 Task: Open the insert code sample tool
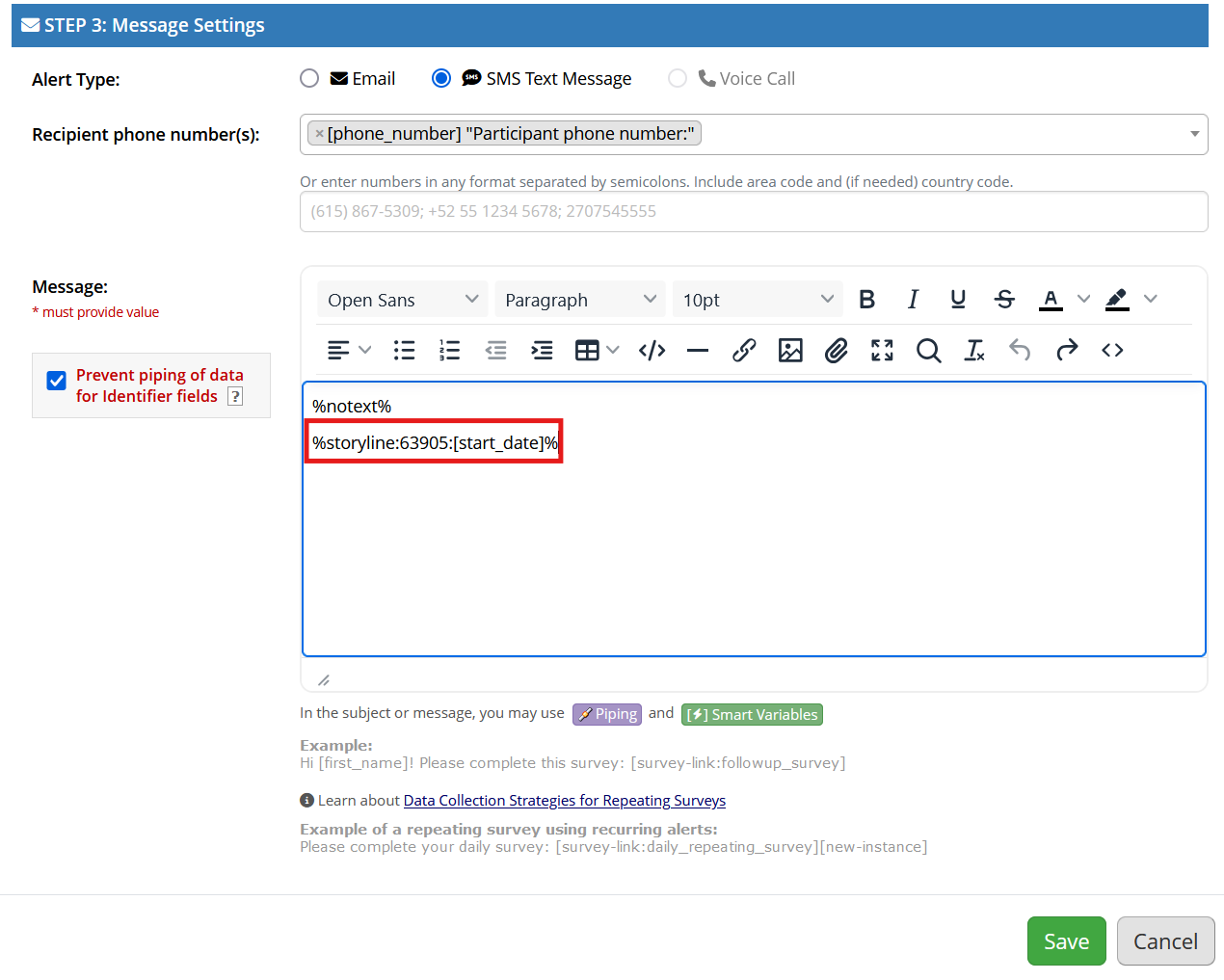[x=652, y=350]
